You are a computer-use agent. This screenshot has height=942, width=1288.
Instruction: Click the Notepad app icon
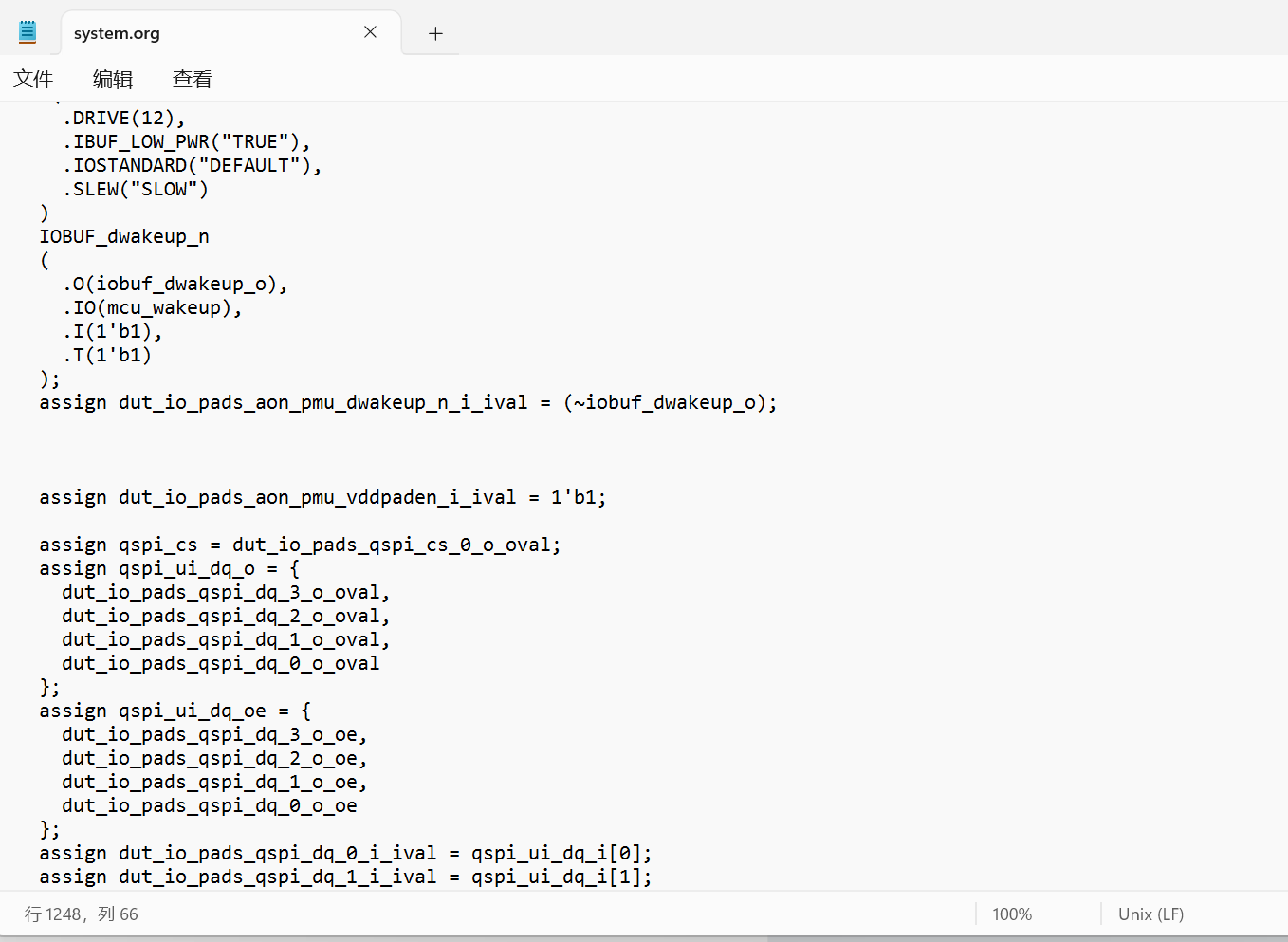click(28, 32)
